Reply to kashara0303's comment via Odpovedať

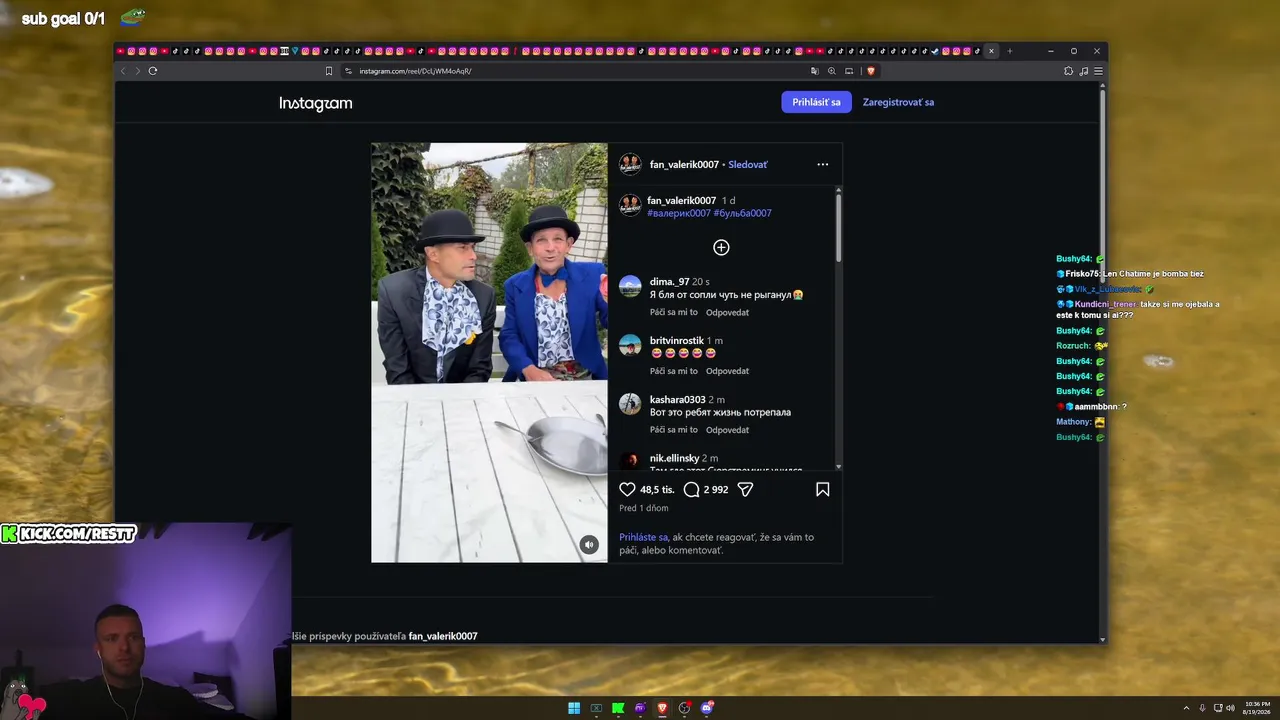click(727, 430)
